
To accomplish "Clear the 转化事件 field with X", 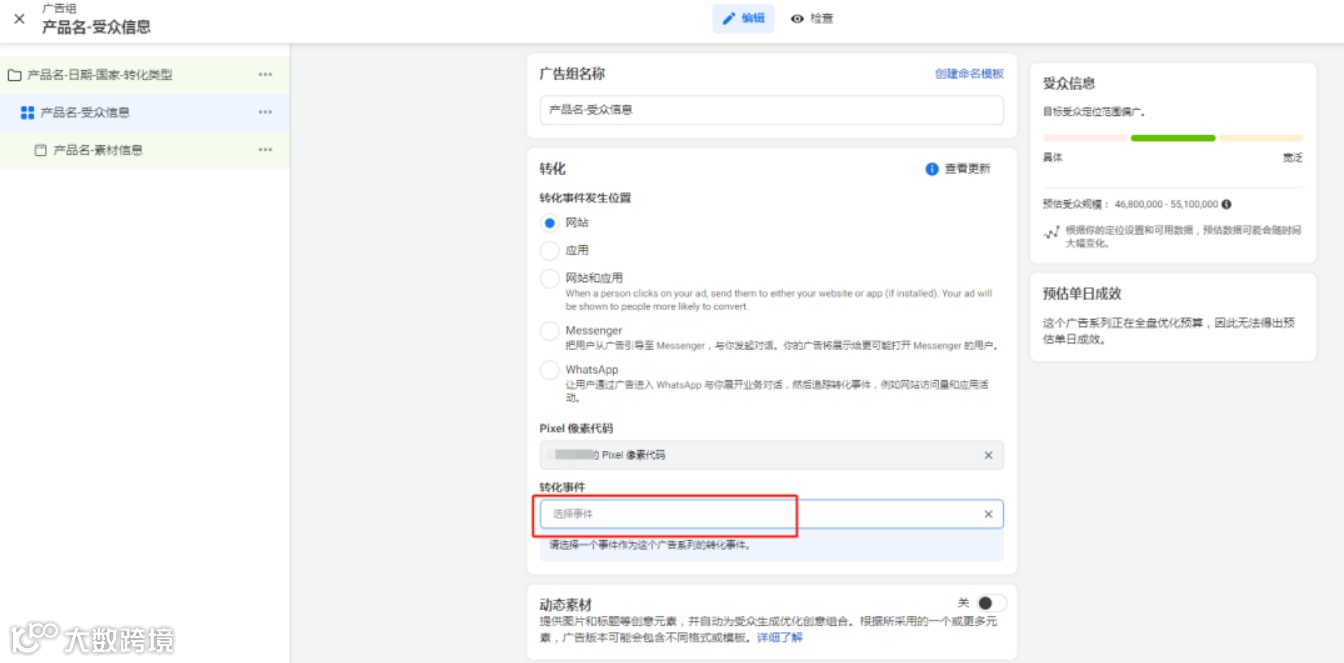I will click(989, 514).
